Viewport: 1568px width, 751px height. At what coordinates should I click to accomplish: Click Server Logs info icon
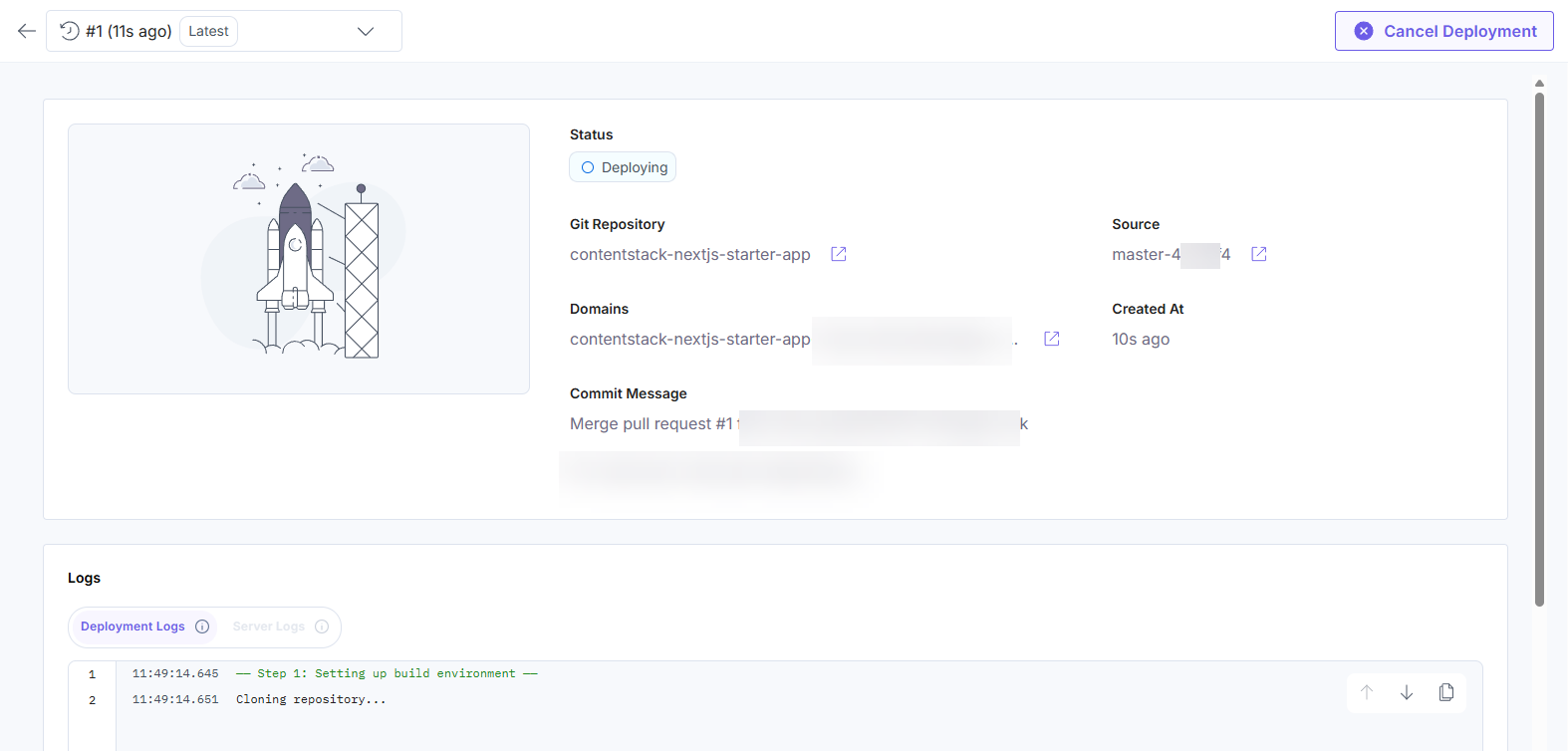[322, 626]
